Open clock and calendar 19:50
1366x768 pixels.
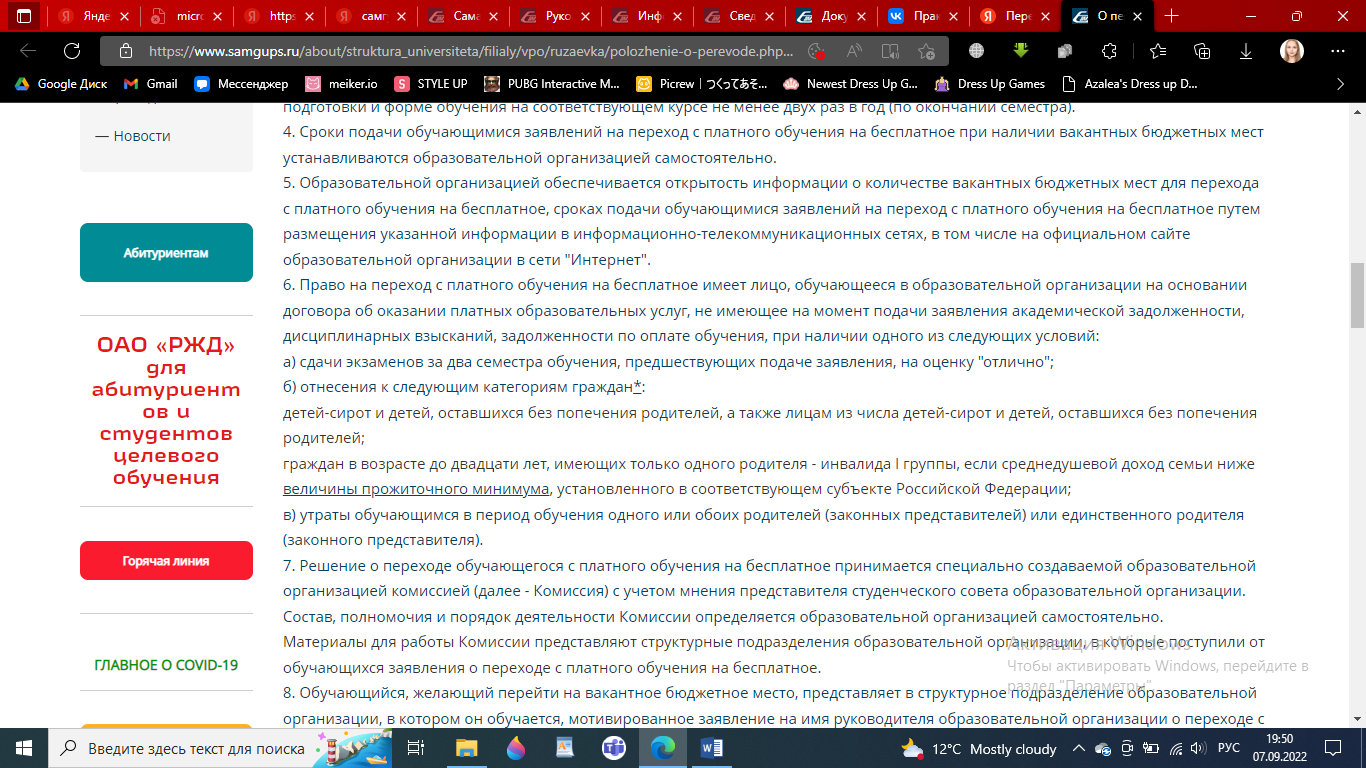pos(1279,748)
